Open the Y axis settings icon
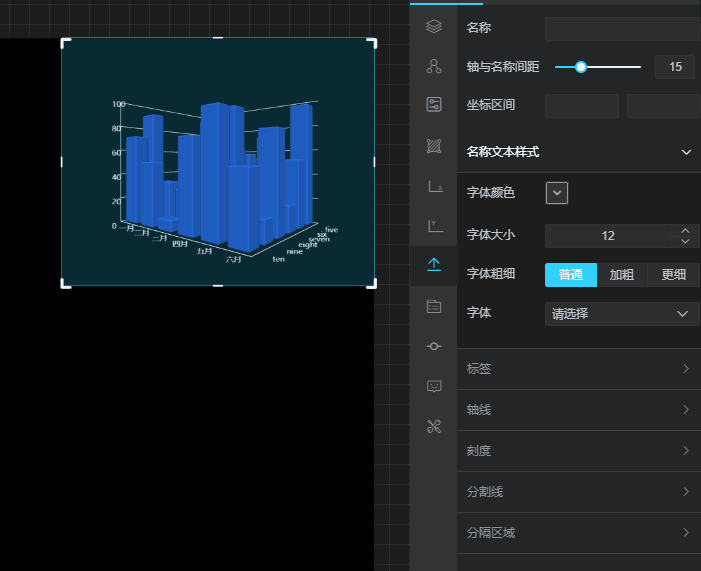 click(x=435, y=226)
